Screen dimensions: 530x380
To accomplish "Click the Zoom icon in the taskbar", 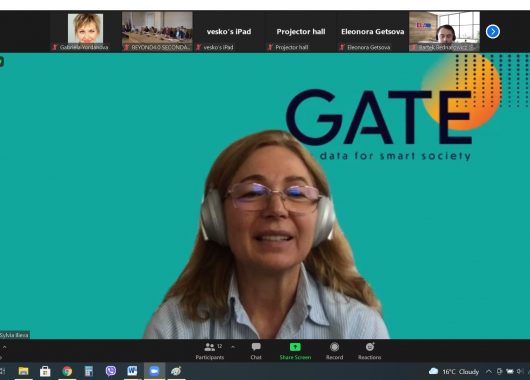I will click(x=154, y=371).
